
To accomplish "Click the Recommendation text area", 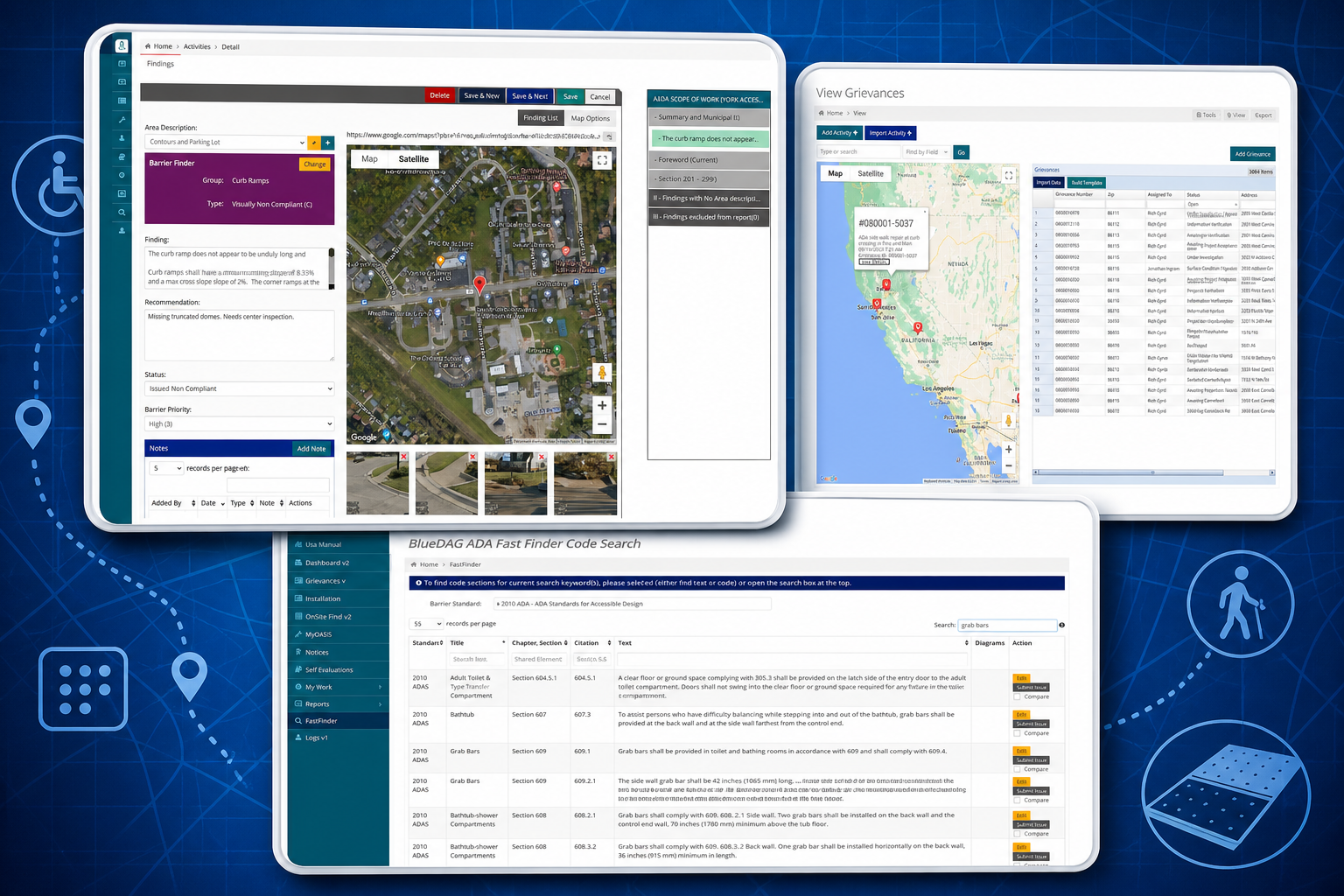I will coord(239,335).
